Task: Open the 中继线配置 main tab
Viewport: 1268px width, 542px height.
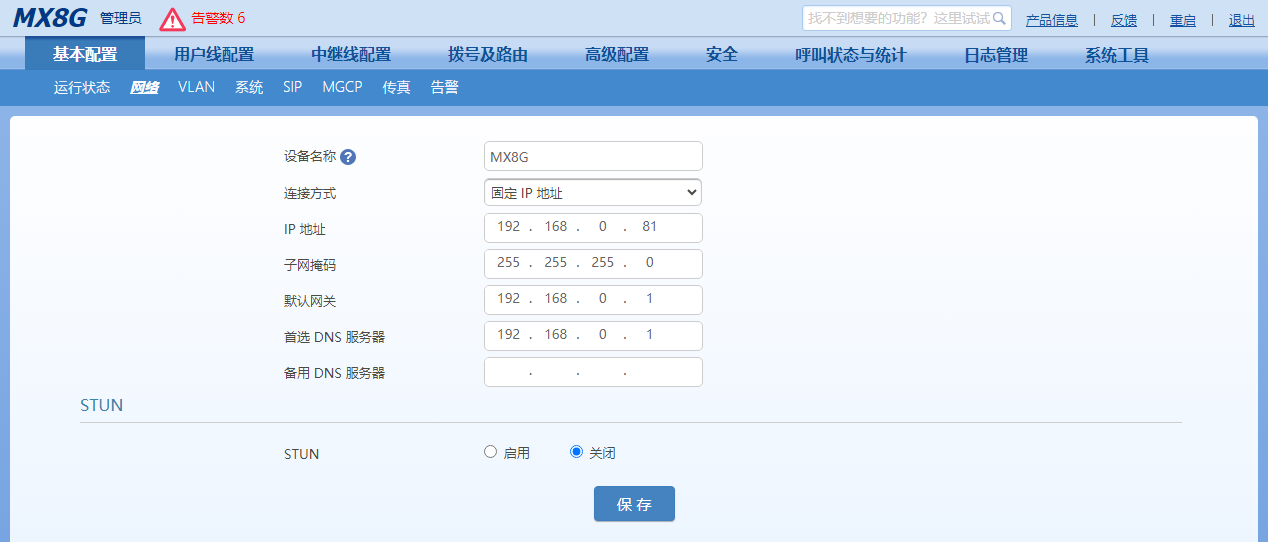Action: pyautogui.click(x=351, y=55)
